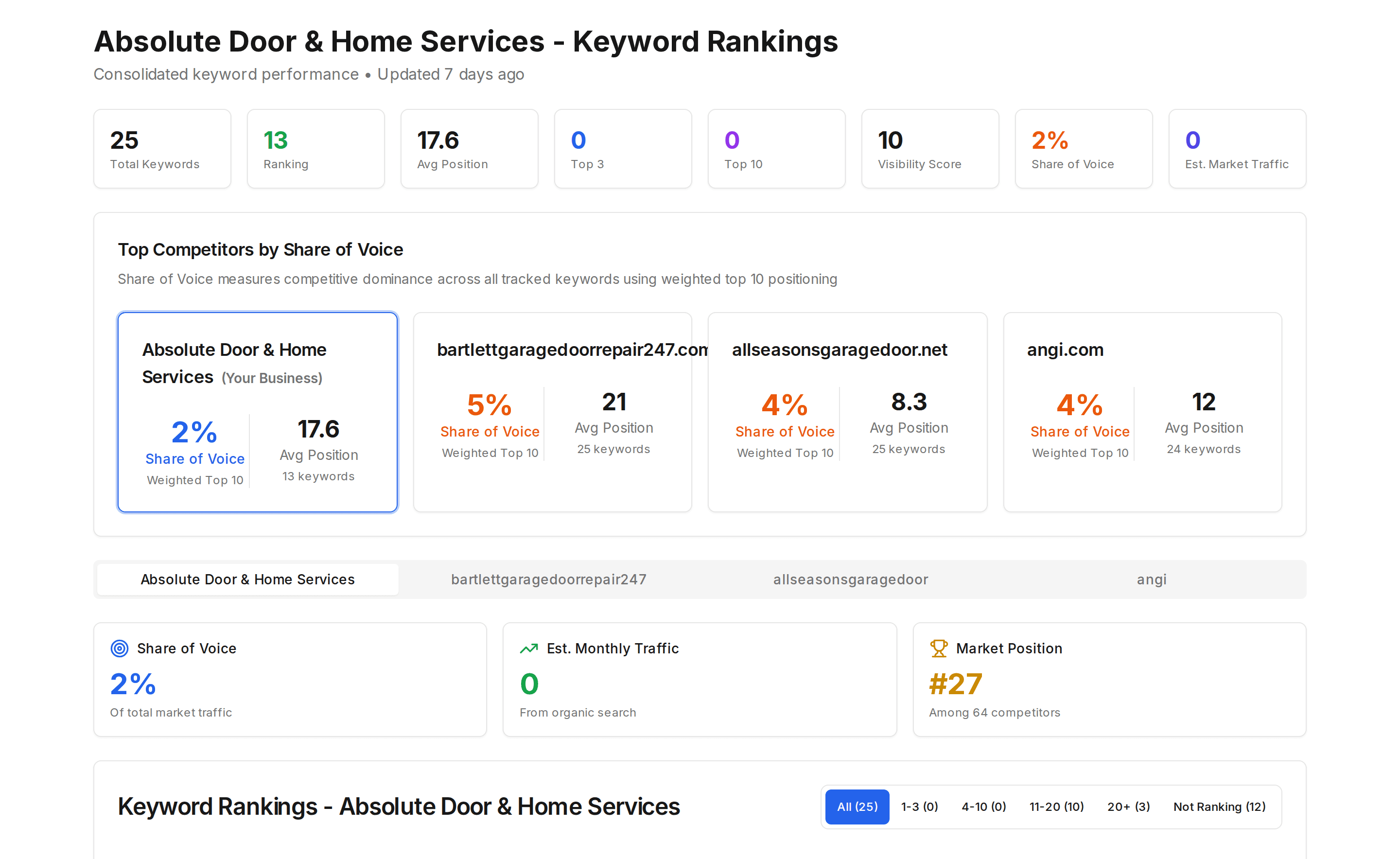Open the angi competitor tab
This screenshot has height=859, width=1400.
pos(1152,579)
